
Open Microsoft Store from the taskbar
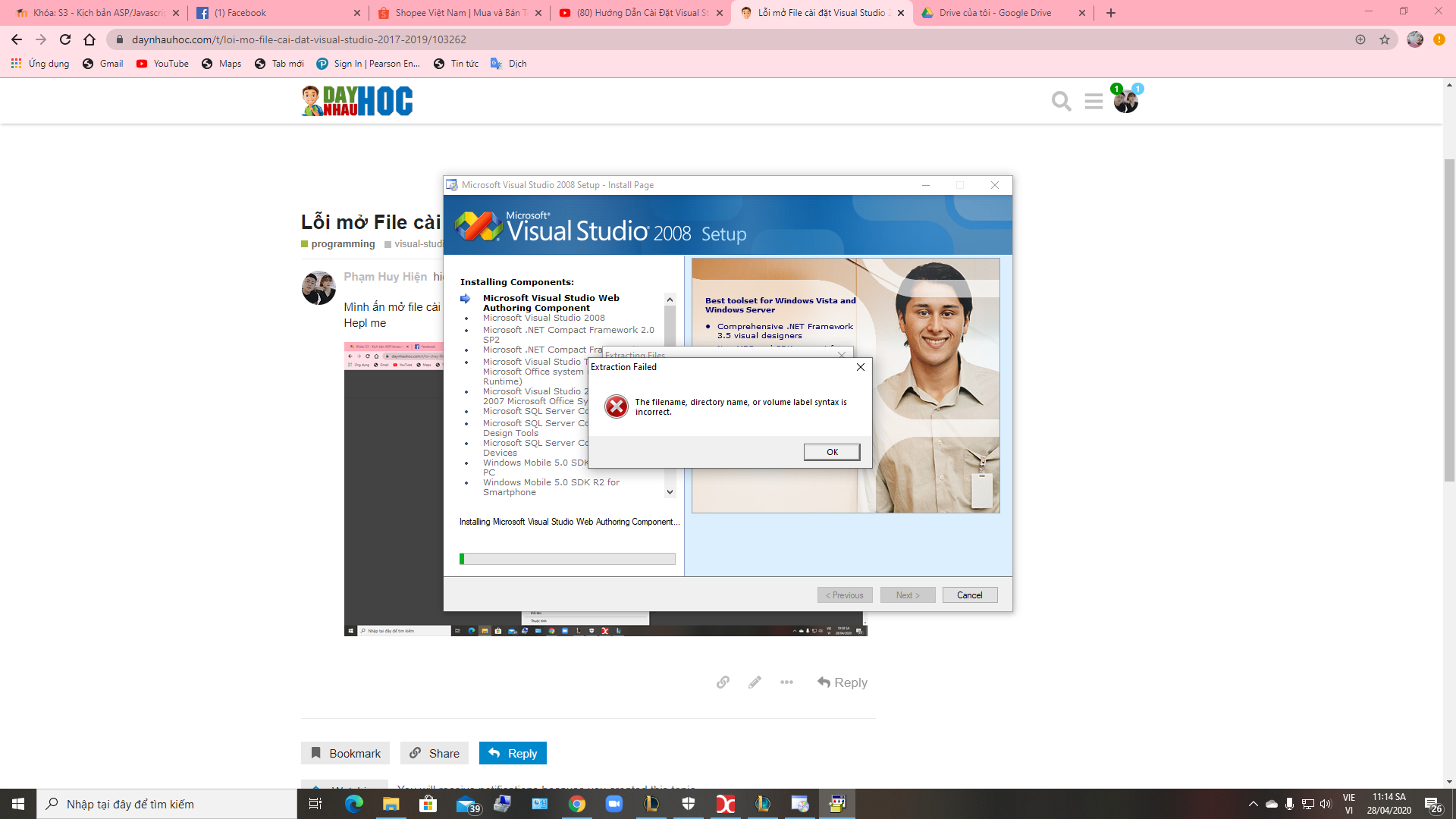[428, 804]
